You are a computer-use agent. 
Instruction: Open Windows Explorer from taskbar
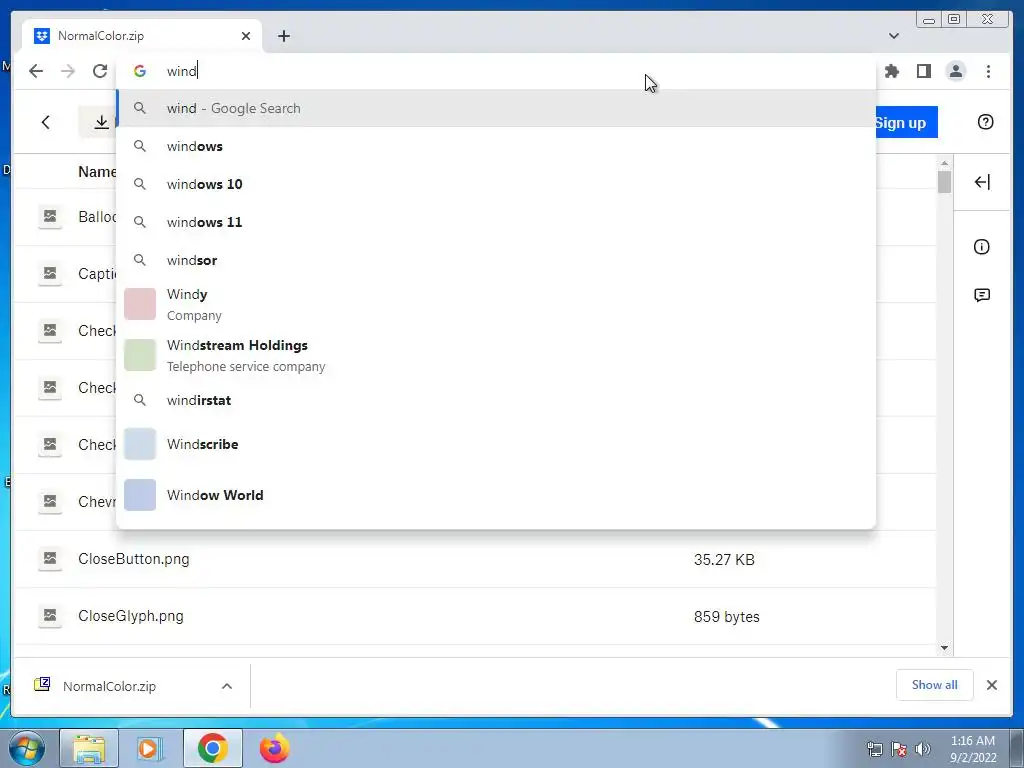point(89,748)
